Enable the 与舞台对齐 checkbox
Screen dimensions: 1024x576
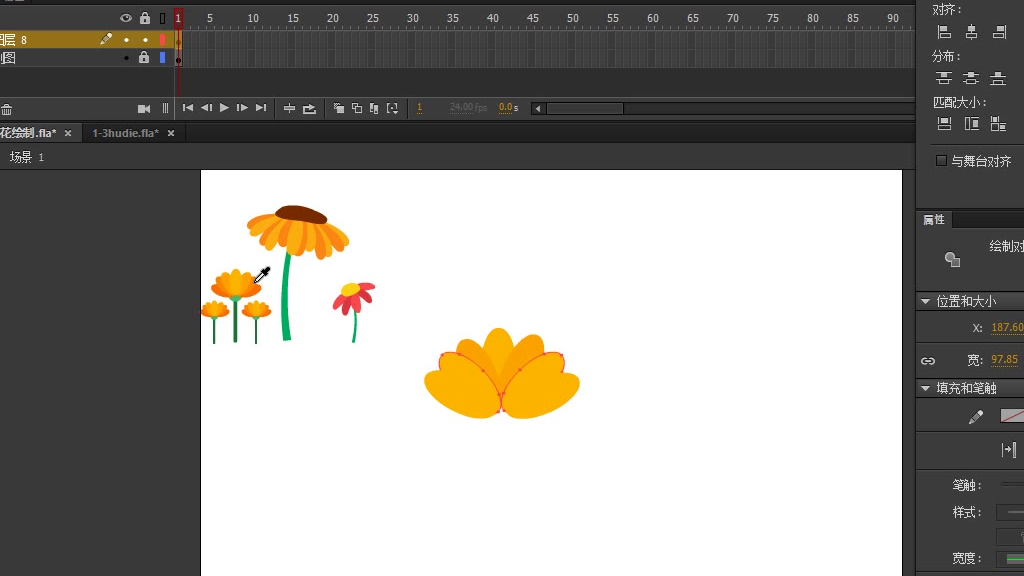coord(941,161)
